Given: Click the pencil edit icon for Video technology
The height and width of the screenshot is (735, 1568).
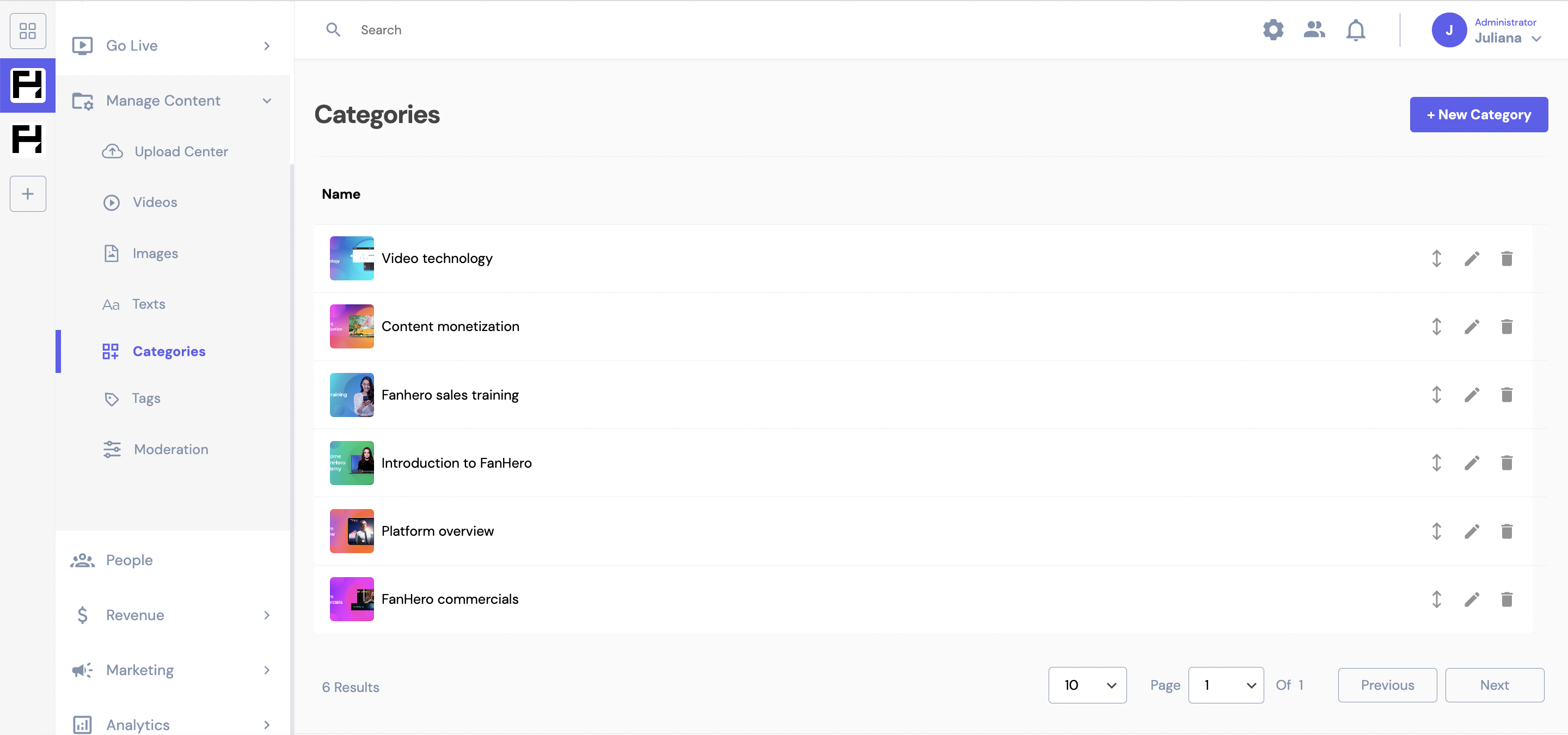Looking at the screenshot, I should 1471,259.
